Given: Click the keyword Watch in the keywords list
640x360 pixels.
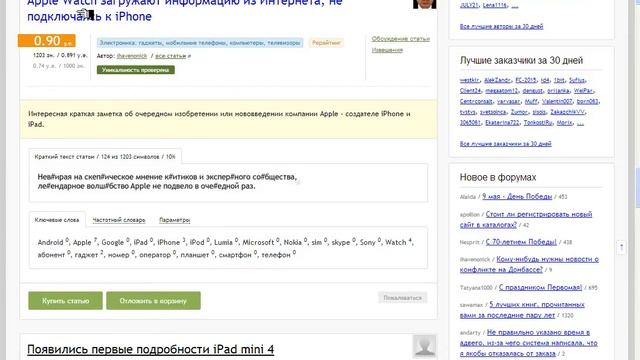Looking at the screenshot, I should [396, 242].
